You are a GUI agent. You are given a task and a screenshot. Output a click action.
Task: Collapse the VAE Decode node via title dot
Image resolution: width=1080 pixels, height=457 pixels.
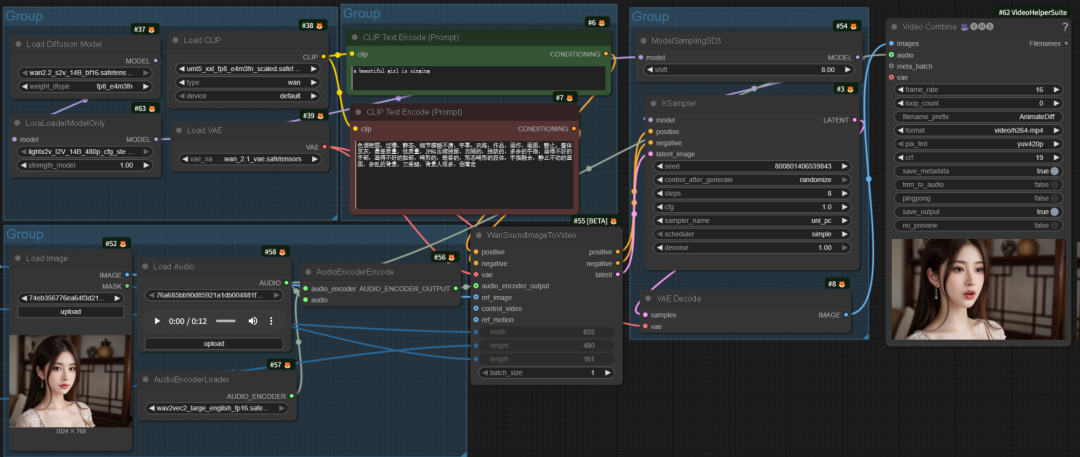point(648,298)
